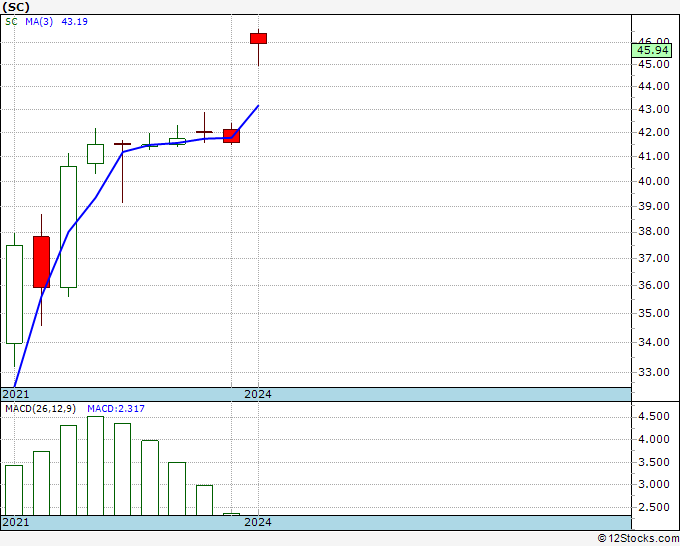Click the 4.500 MACD axis label
Viewport: 680px width, 546px height.
click(654, 416)
